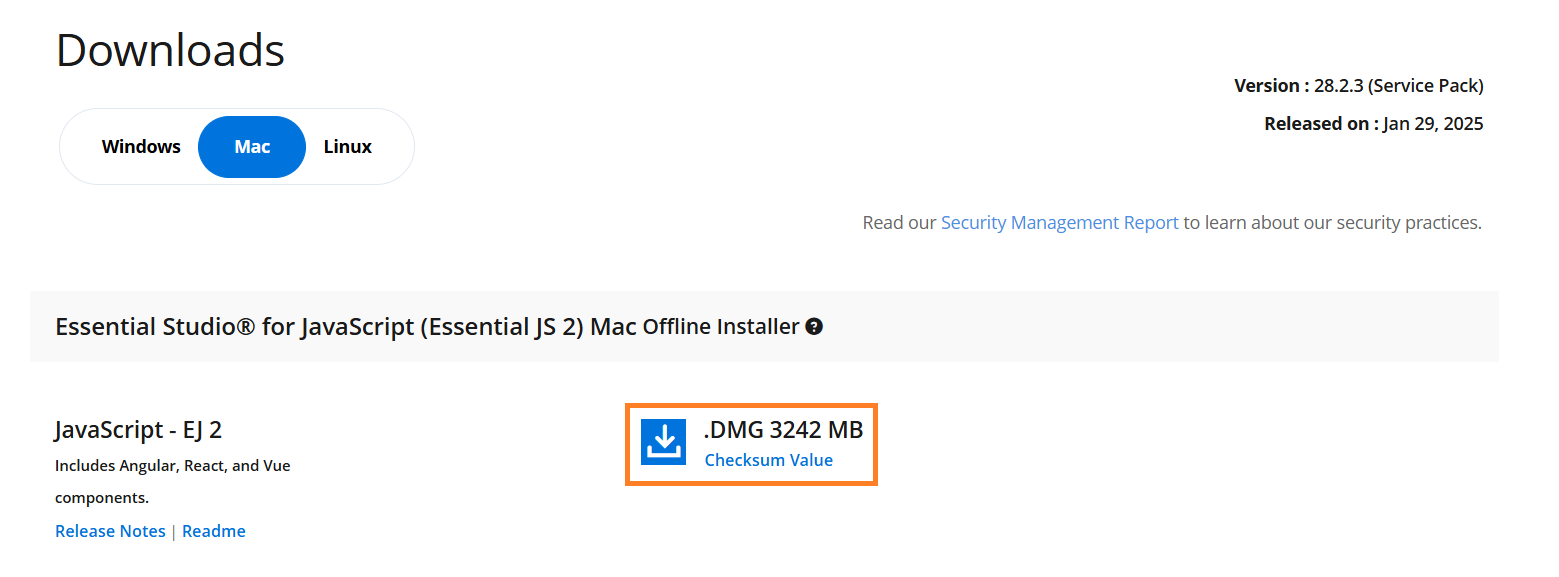Screen dimensions: 1559x577
Task: Click the 'Mac Offline Installer' heading text
Action: tap(695, 327)
